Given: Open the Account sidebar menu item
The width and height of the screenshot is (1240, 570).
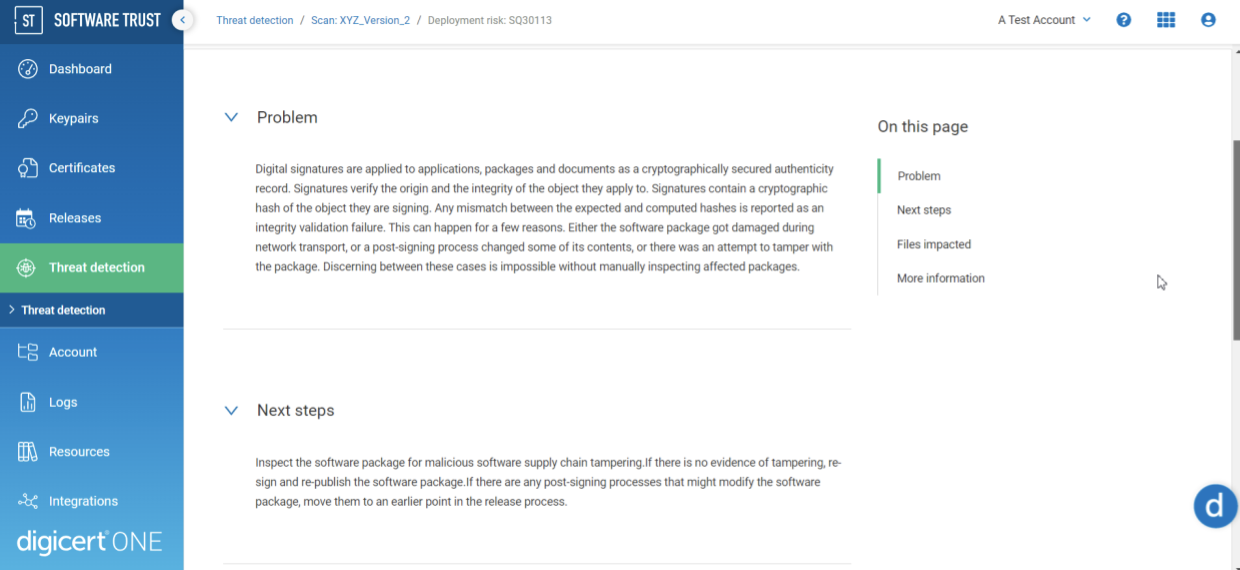Looking at the screenshot, I should 73,352.
